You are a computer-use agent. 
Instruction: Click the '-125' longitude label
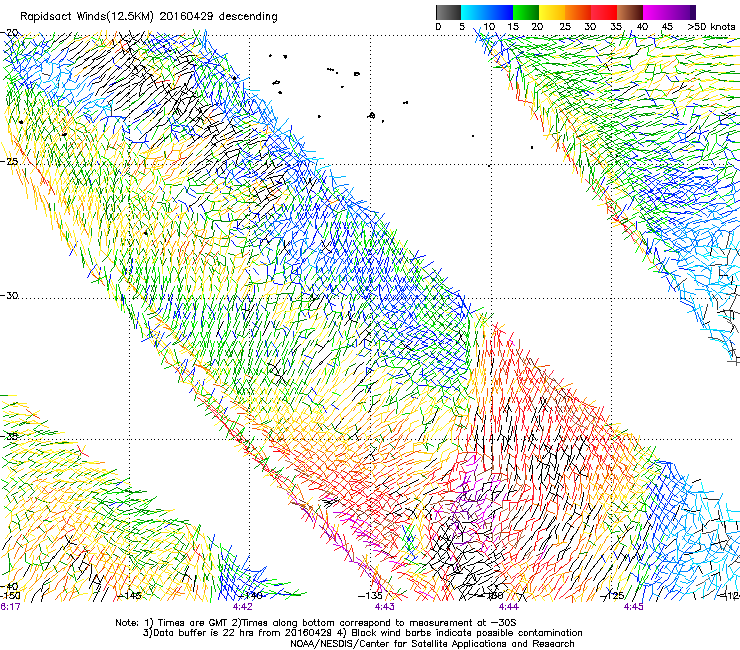[612, 596]
